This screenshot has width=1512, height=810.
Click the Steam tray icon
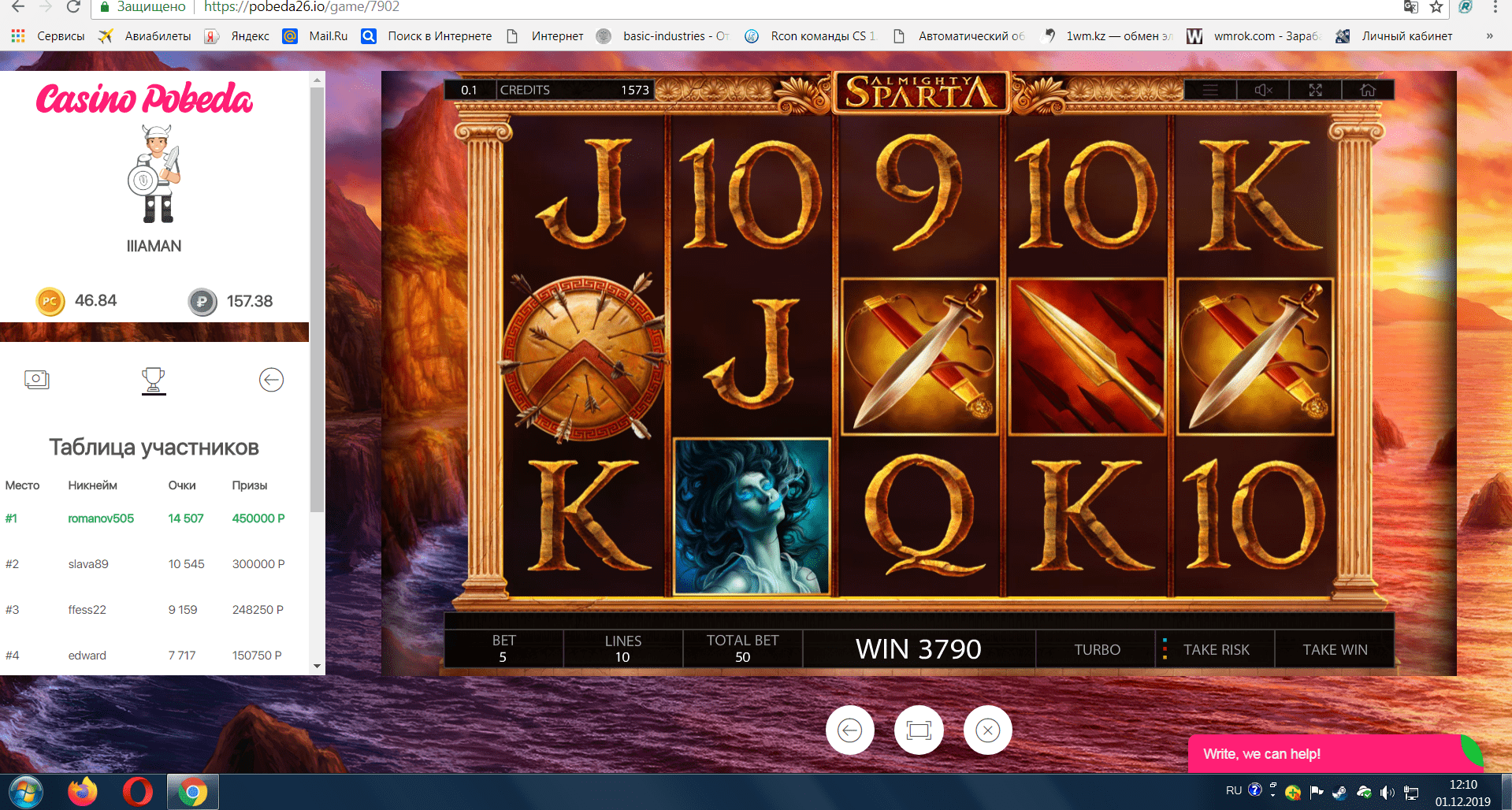[1339, 793]
